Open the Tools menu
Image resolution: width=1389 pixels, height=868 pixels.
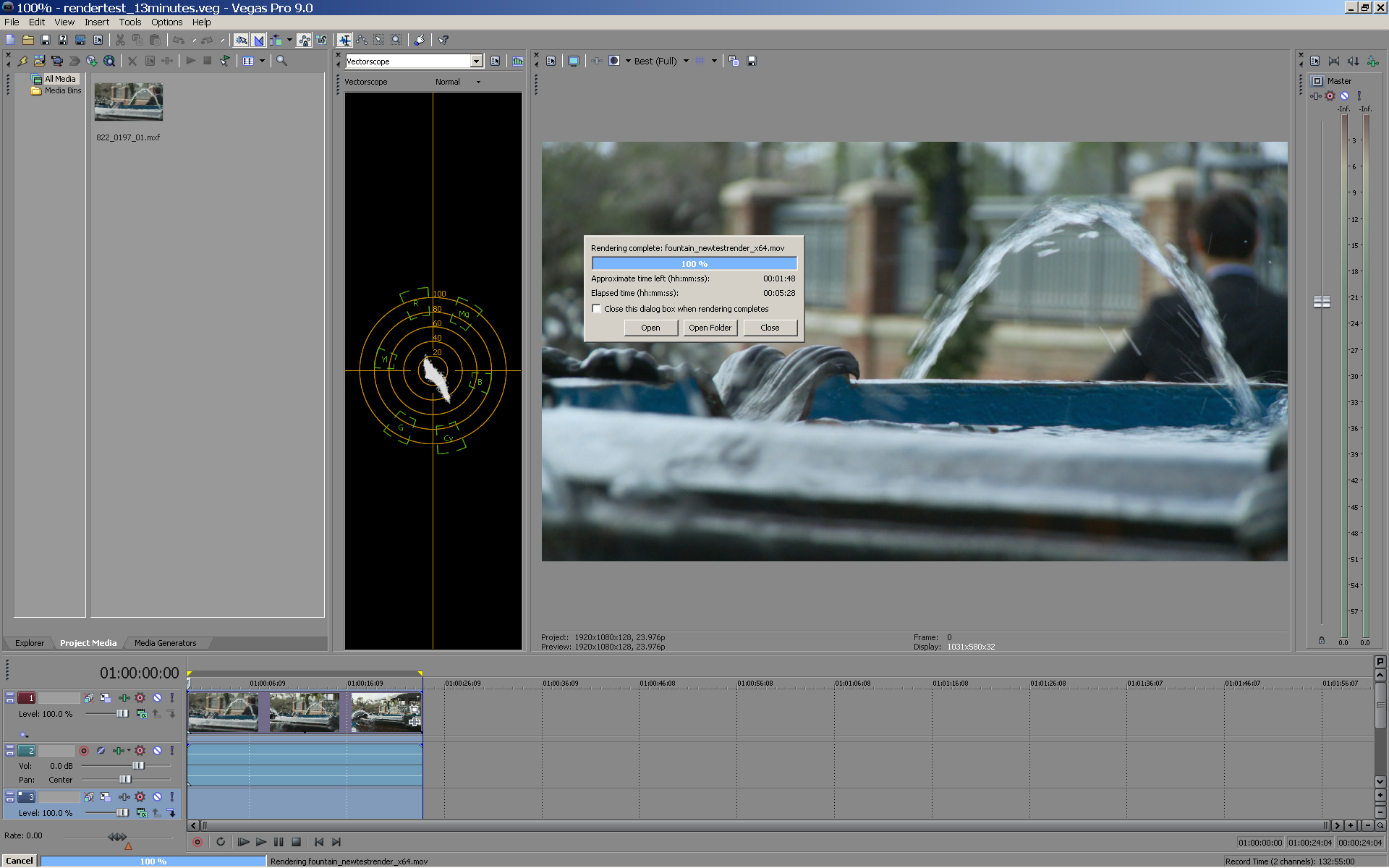pos(129,22)
